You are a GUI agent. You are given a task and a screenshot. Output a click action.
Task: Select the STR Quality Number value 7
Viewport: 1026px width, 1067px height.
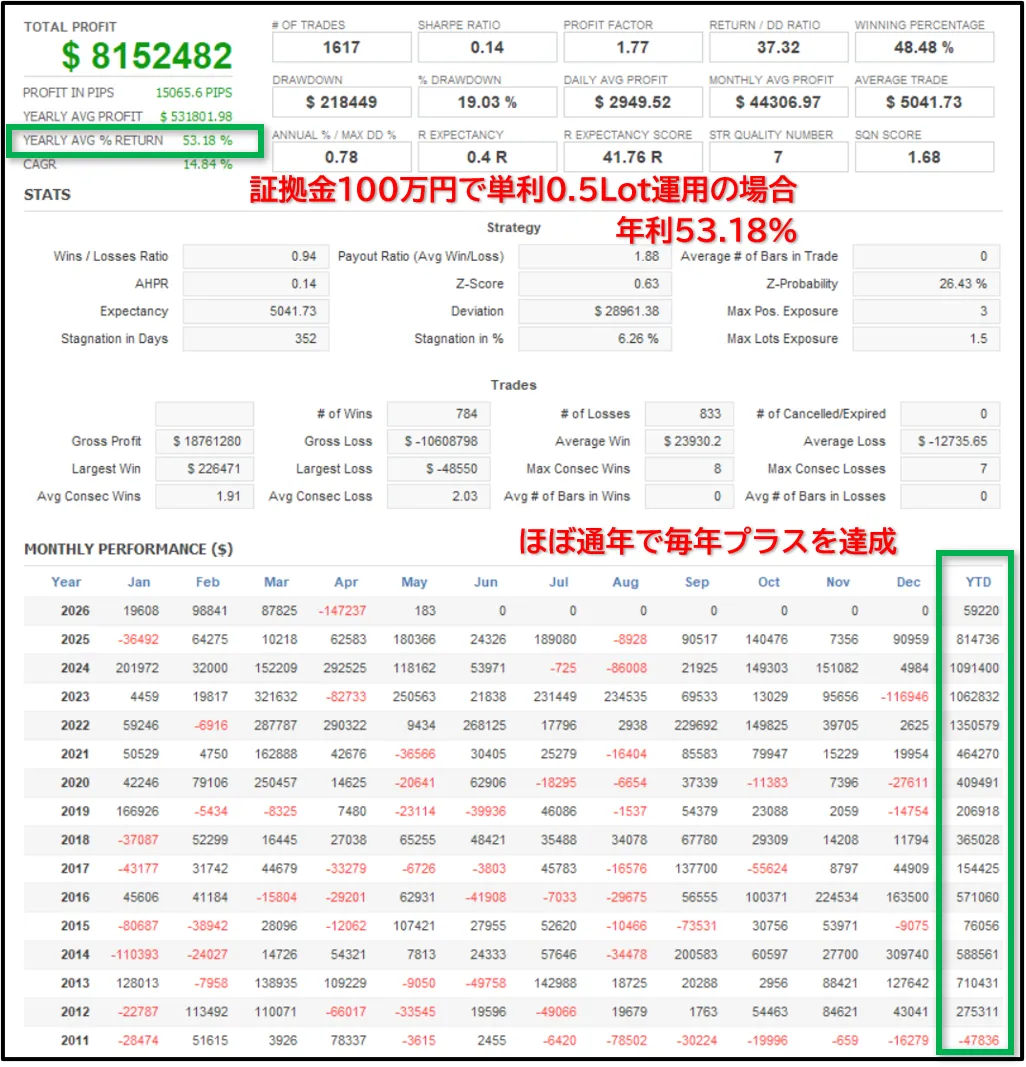pos(778,157)
